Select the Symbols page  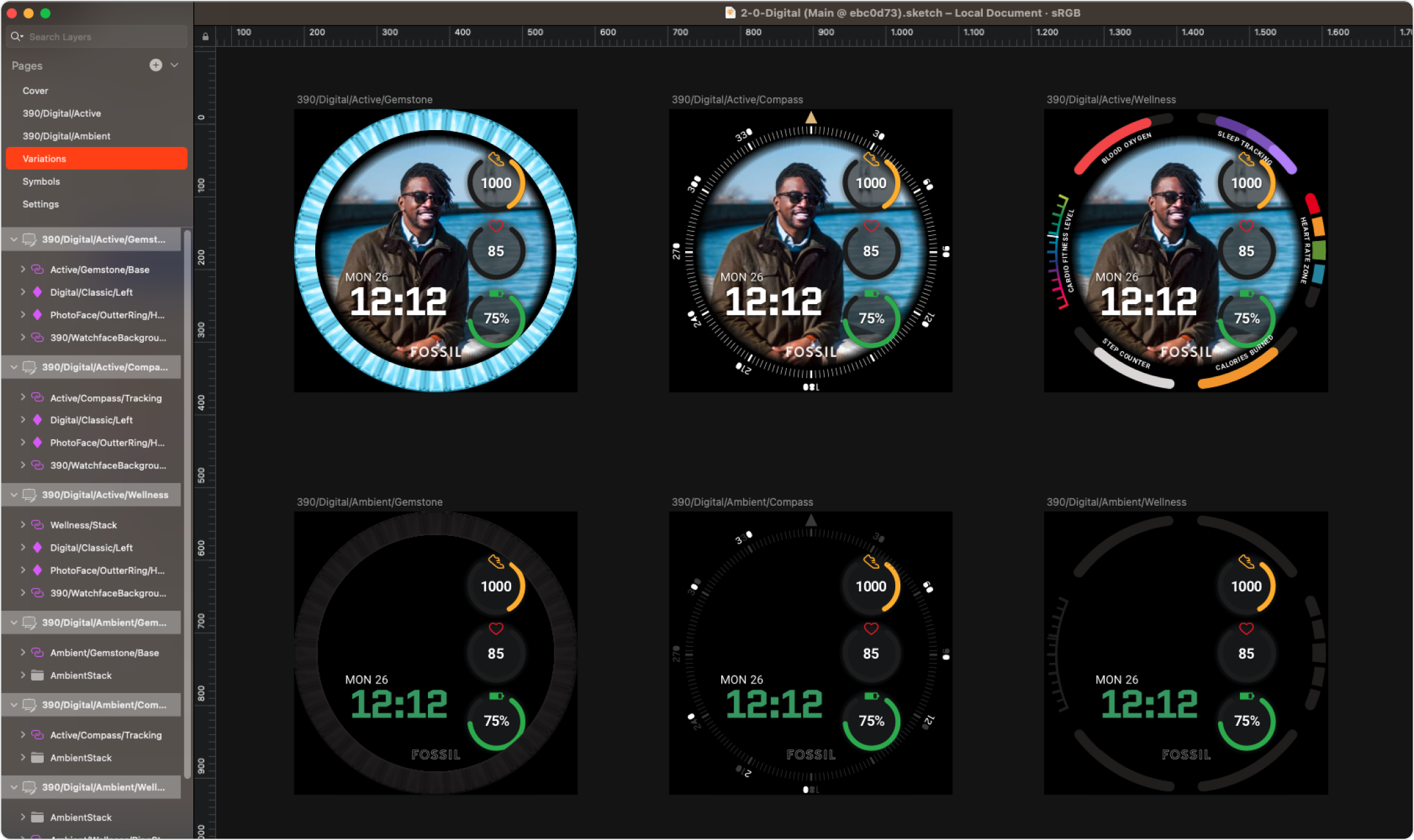point(41,182)
